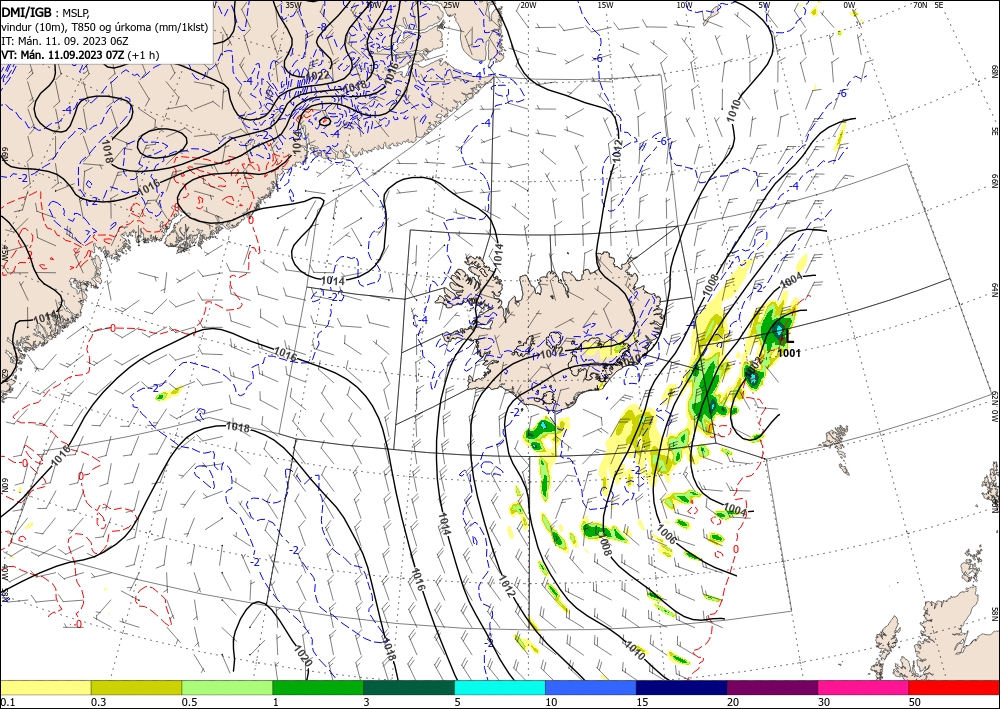The image size is (1000, 709).
Task: Select the navy 15–20 mm legend swatch
Action: pos(682,687)
